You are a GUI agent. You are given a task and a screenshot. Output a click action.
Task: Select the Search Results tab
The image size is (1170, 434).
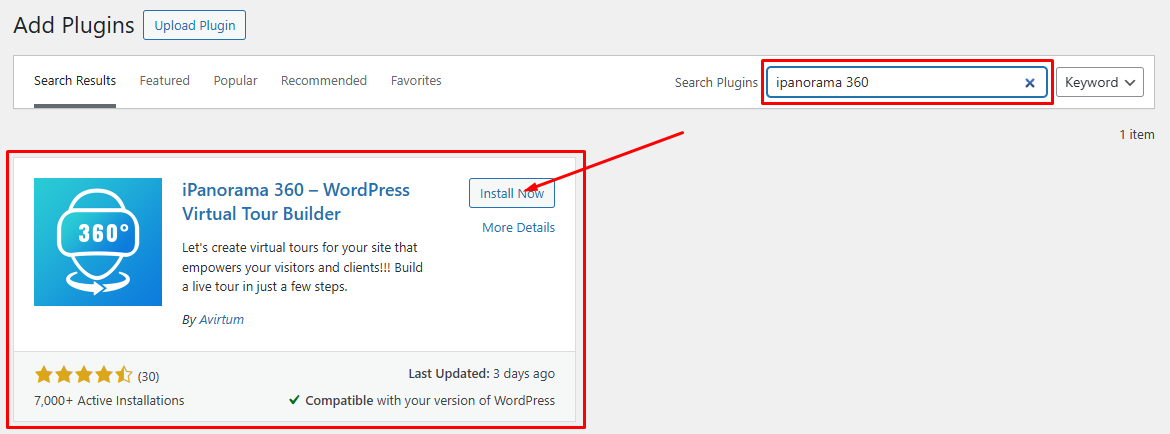75,81
